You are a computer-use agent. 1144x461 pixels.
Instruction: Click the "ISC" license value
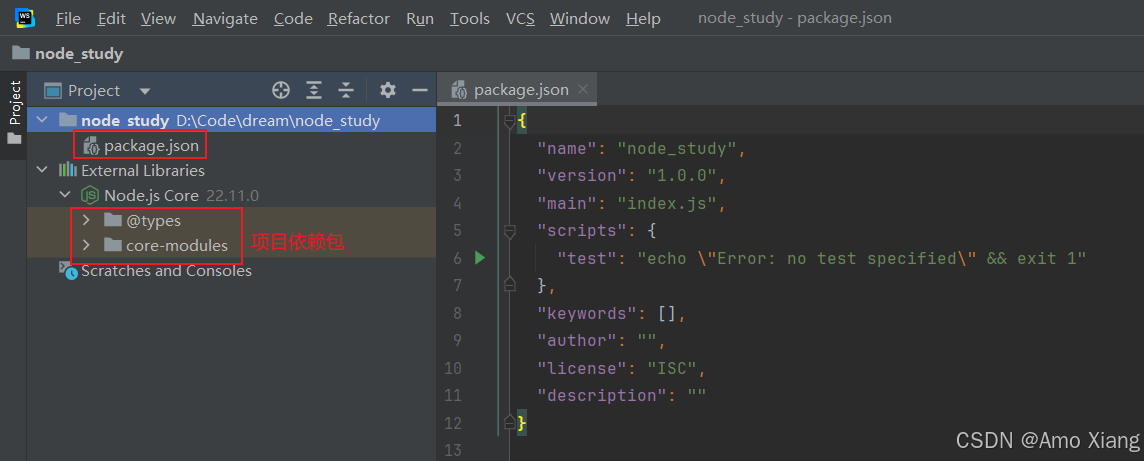672,368
